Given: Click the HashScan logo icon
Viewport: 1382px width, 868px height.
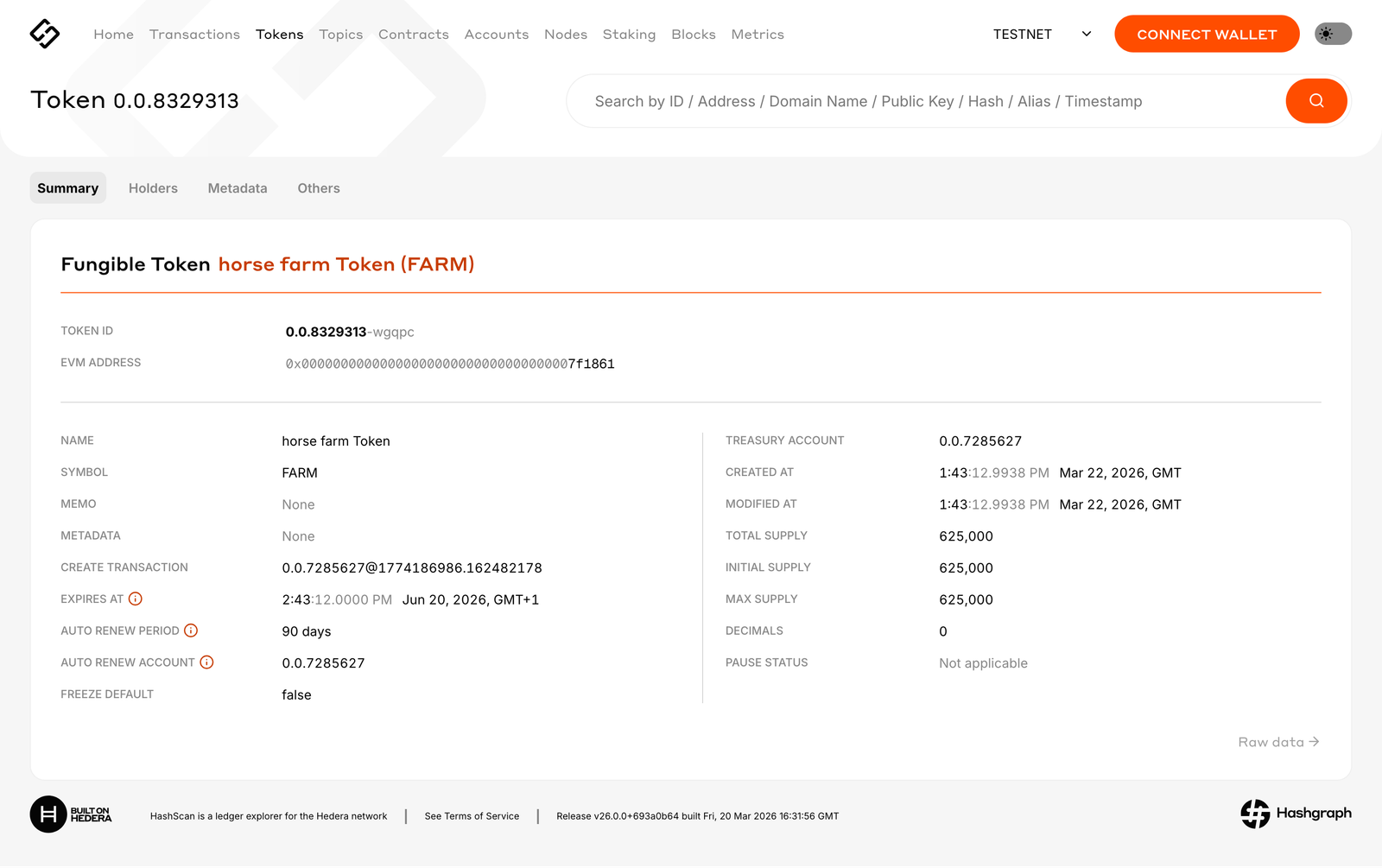Looking at the screenshot, I should (45, 34).
